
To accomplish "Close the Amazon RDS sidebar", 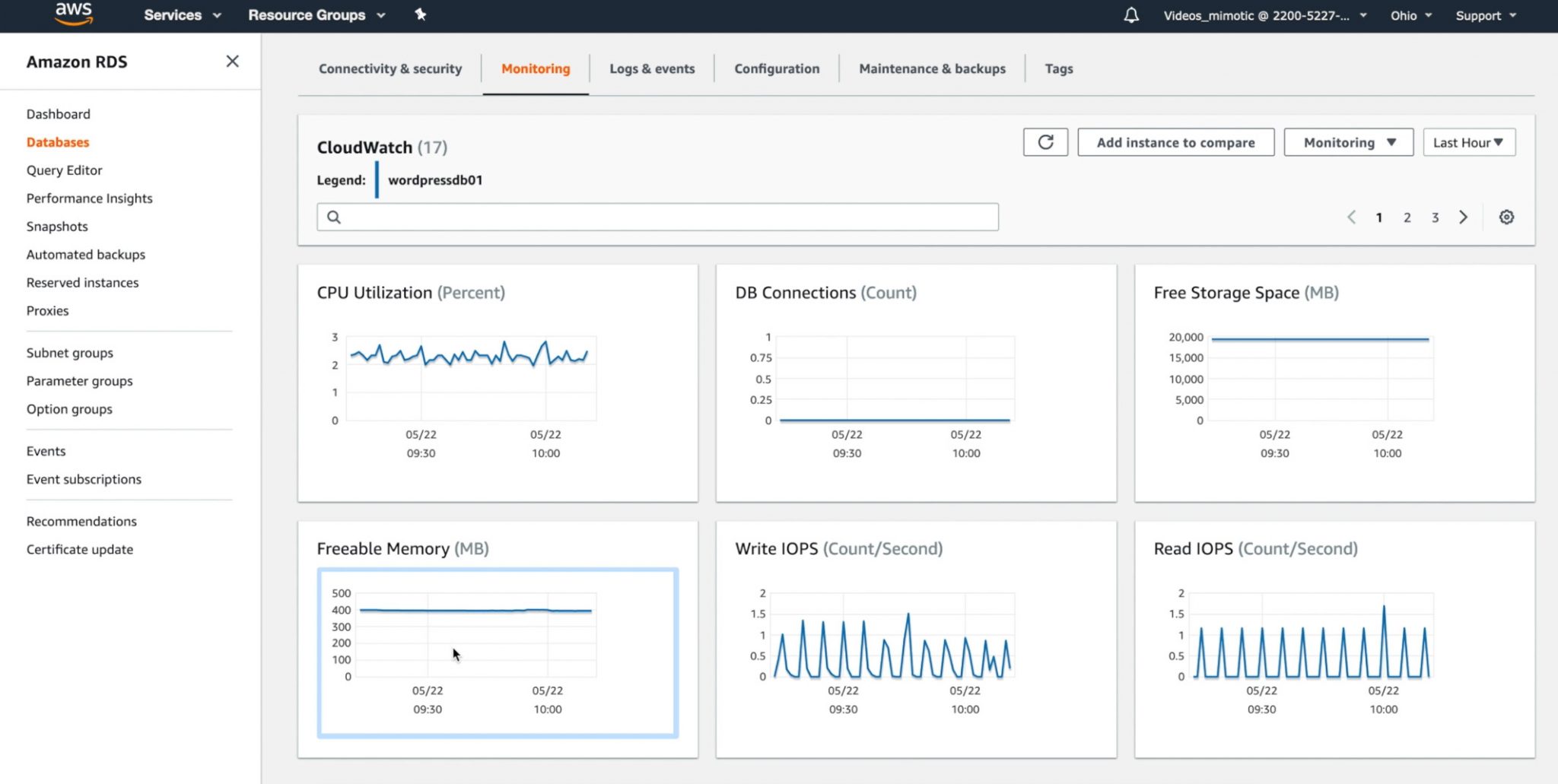I will [232, 62].
